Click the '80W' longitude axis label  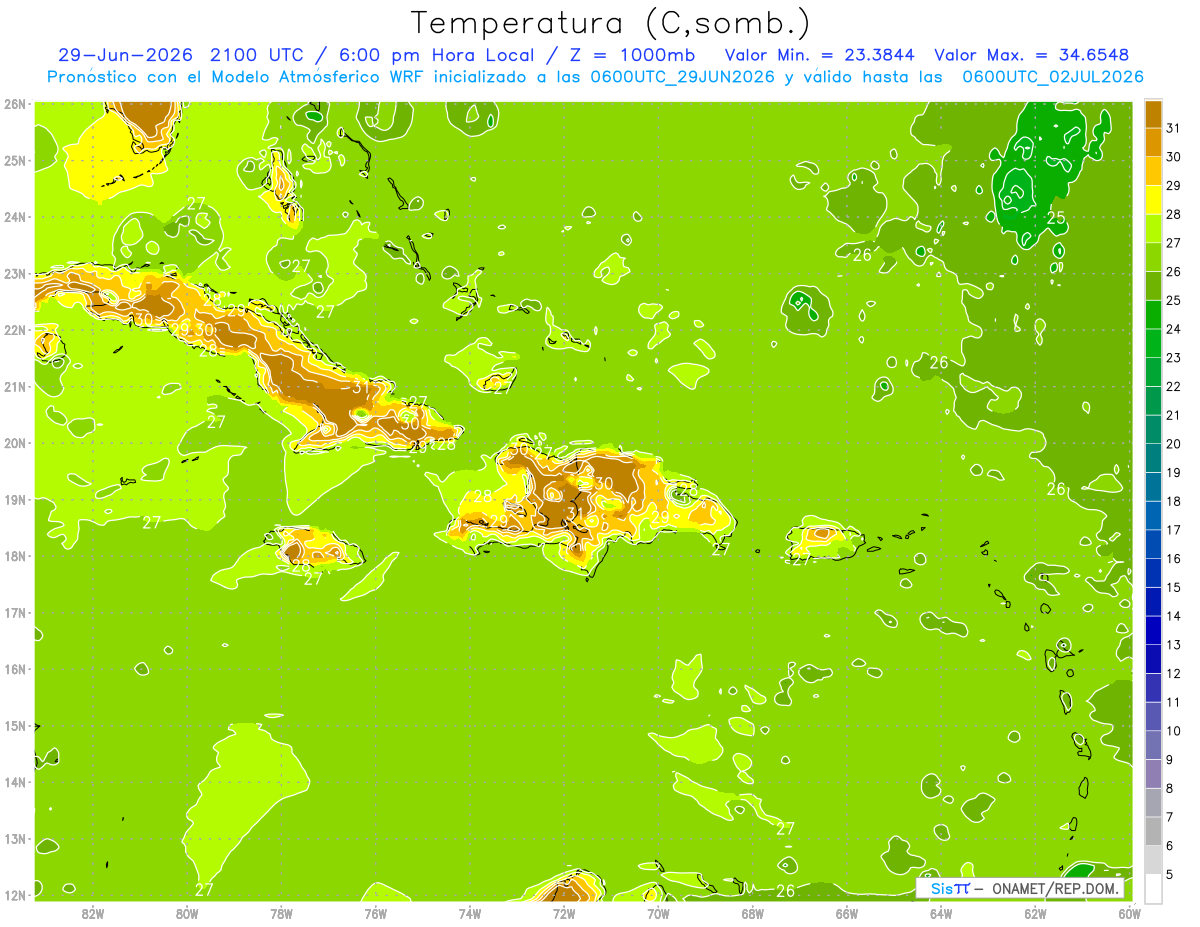187,913
